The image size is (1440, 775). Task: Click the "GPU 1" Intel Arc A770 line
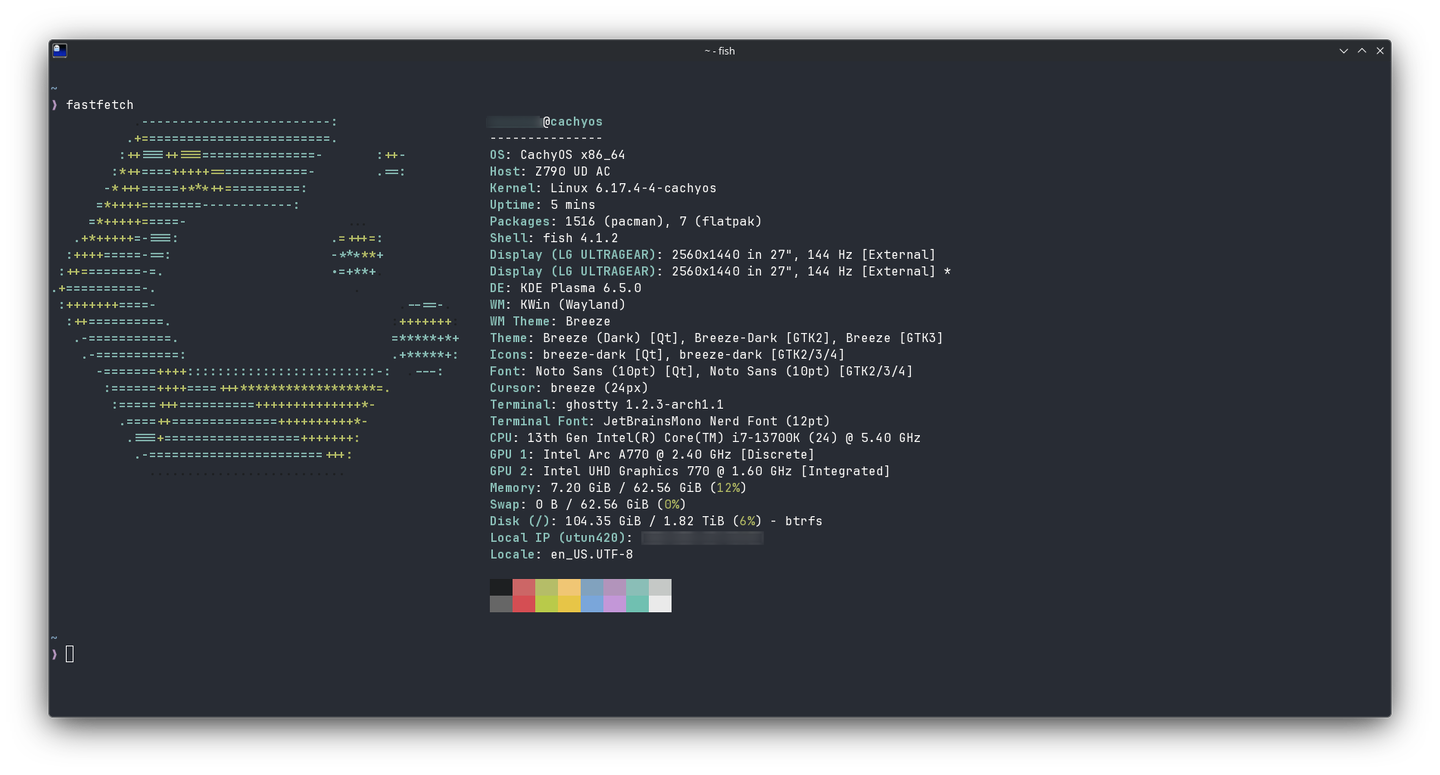click(651, 455)
